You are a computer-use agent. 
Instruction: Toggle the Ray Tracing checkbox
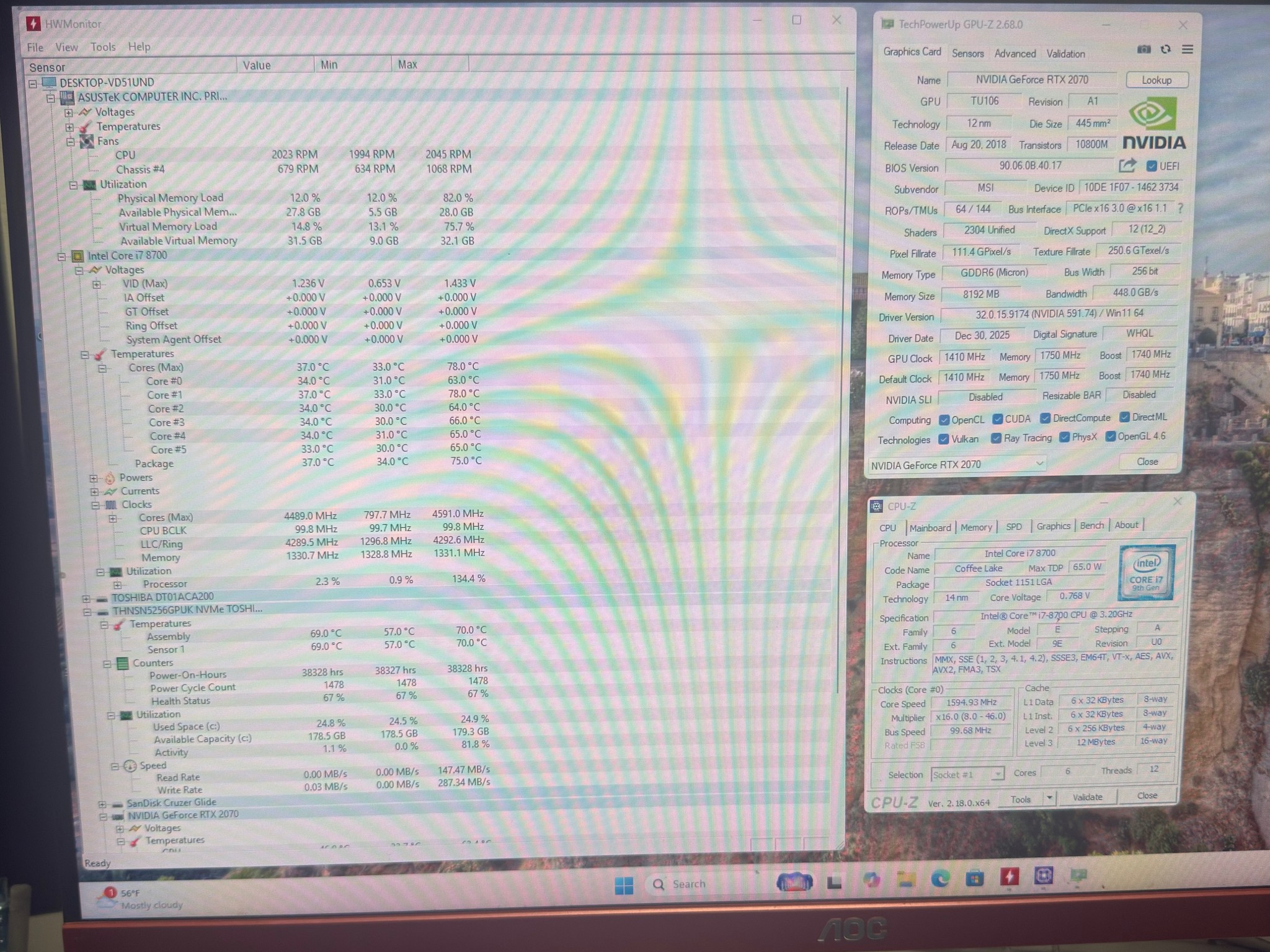coord(996,439)
